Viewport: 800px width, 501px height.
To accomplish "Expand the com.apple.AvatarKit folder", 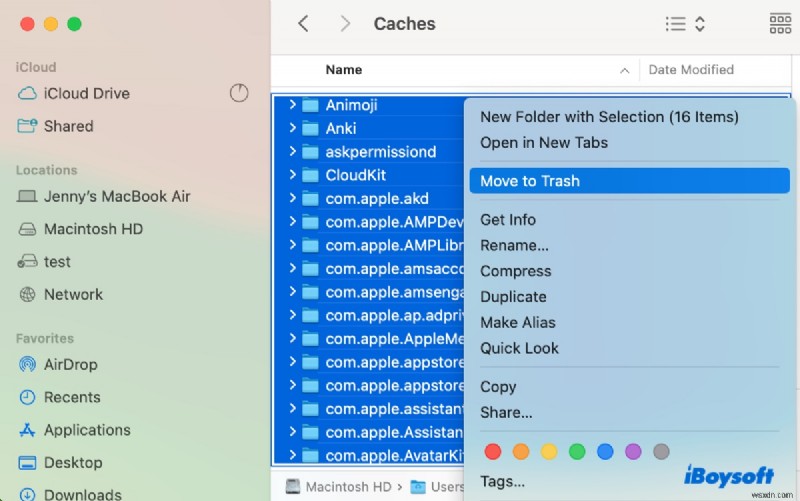I will click(292, 455).
